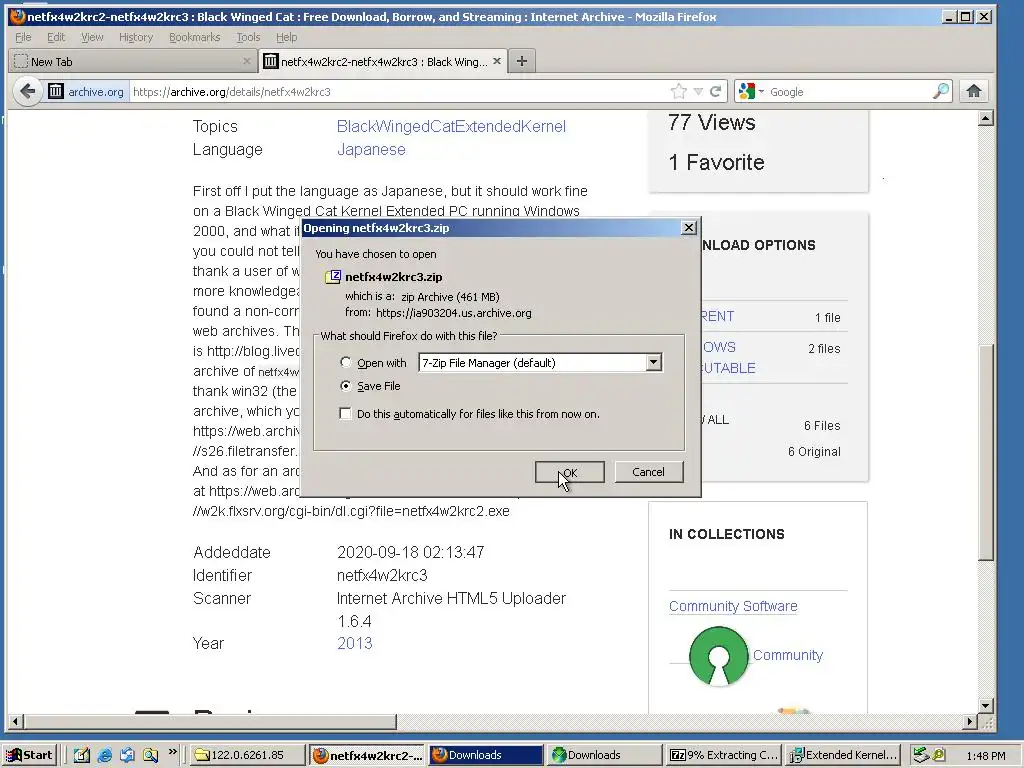Click the horizontal scrollbar thumb
This screenshot has width=1024, height=768.
(210, 722)
